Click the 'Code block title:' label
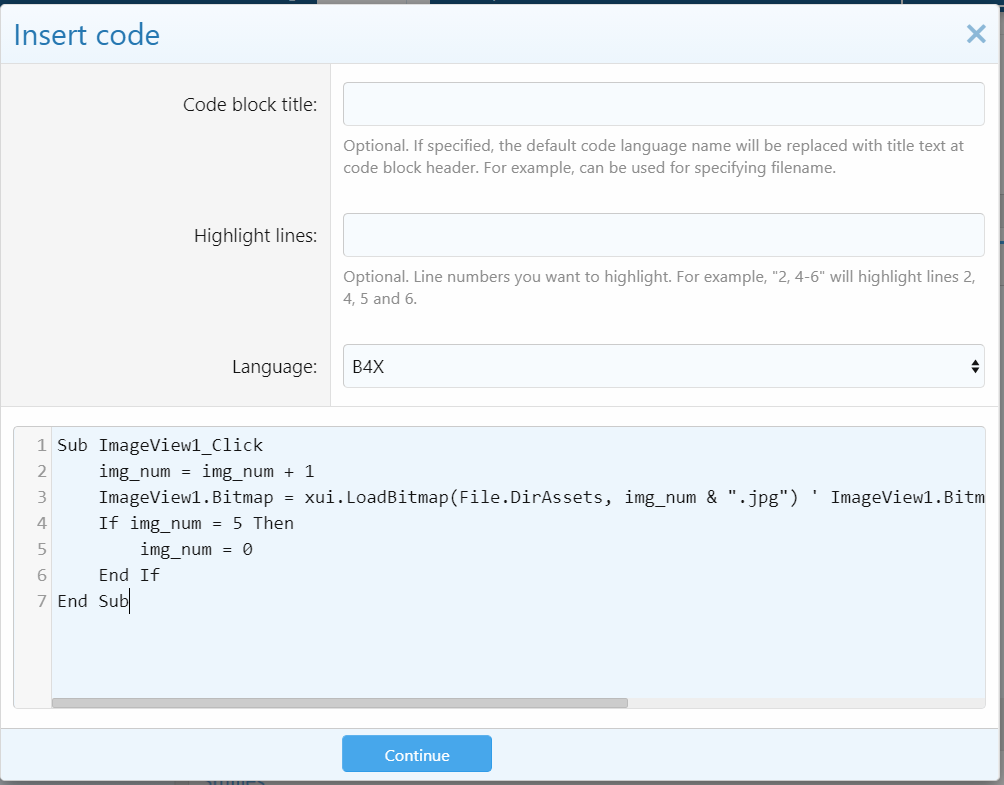This screenshot has width=1004, height=785. [x=250, y=105]
